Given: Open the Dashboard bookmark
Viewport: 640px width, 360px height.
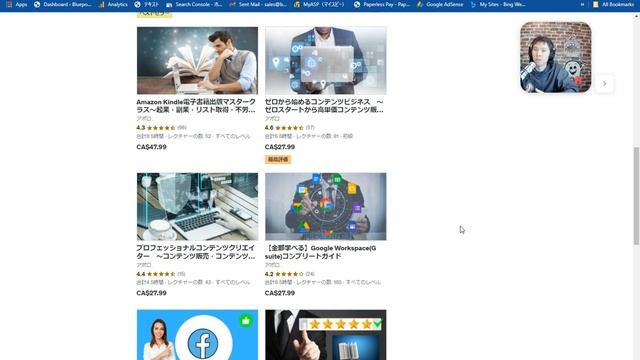Looking at the screenshot, I should click(62, 4).
